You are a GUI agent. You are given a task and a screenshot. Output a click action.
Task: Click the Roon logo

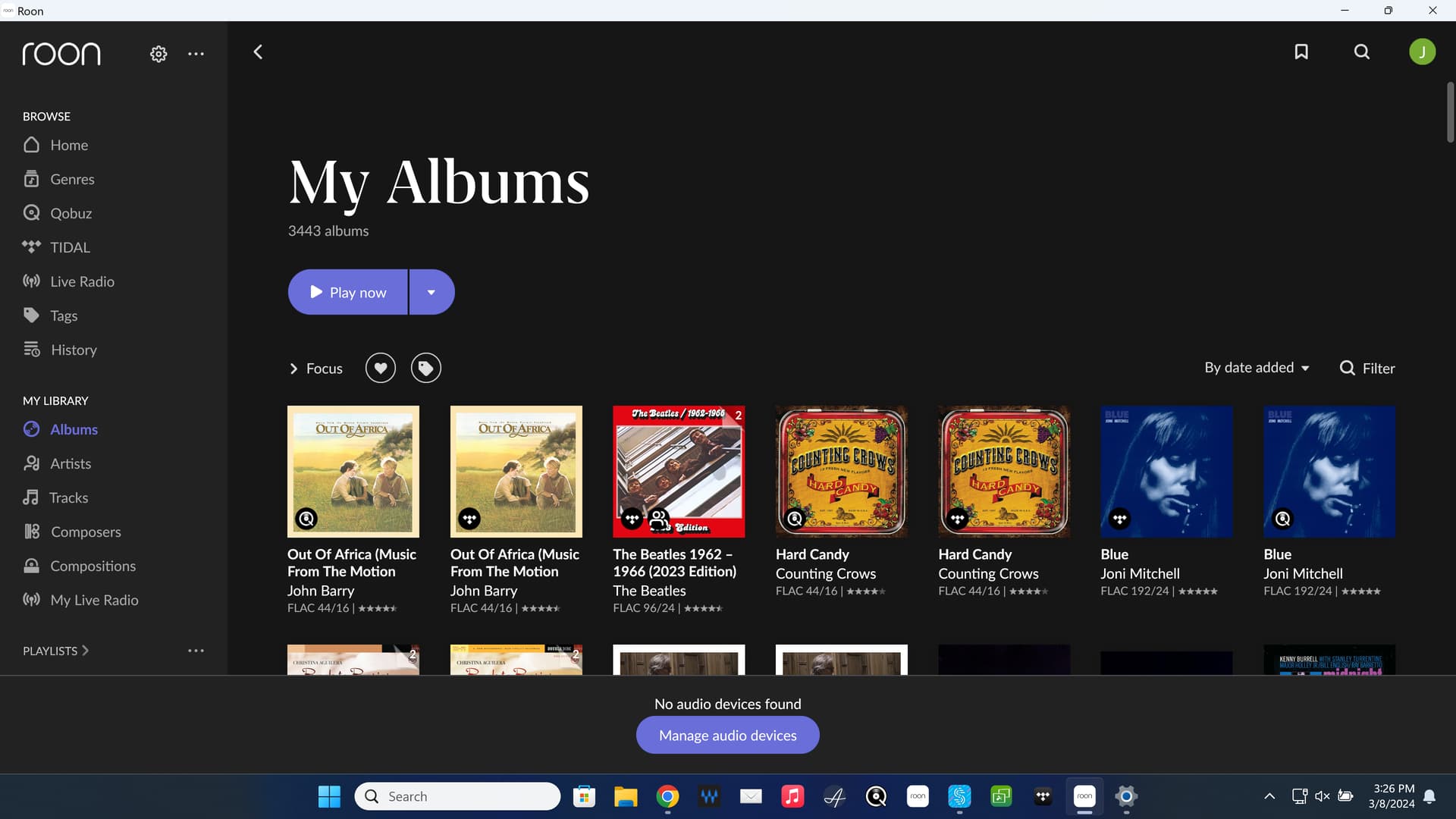[x=61, y=53]
